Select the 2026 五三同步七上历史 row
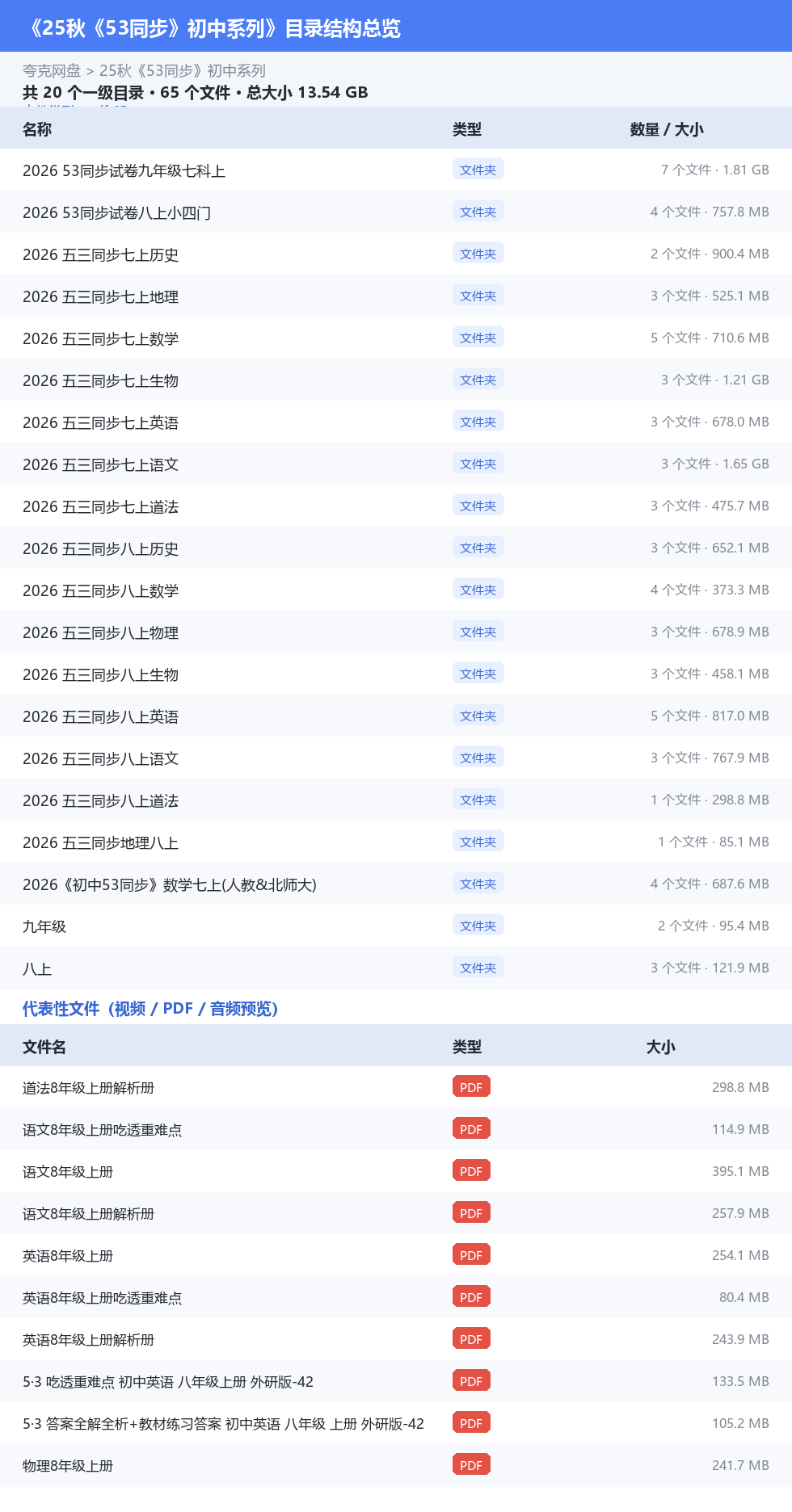The width and height of the screenshot is (792, 1512). (396, 254)
